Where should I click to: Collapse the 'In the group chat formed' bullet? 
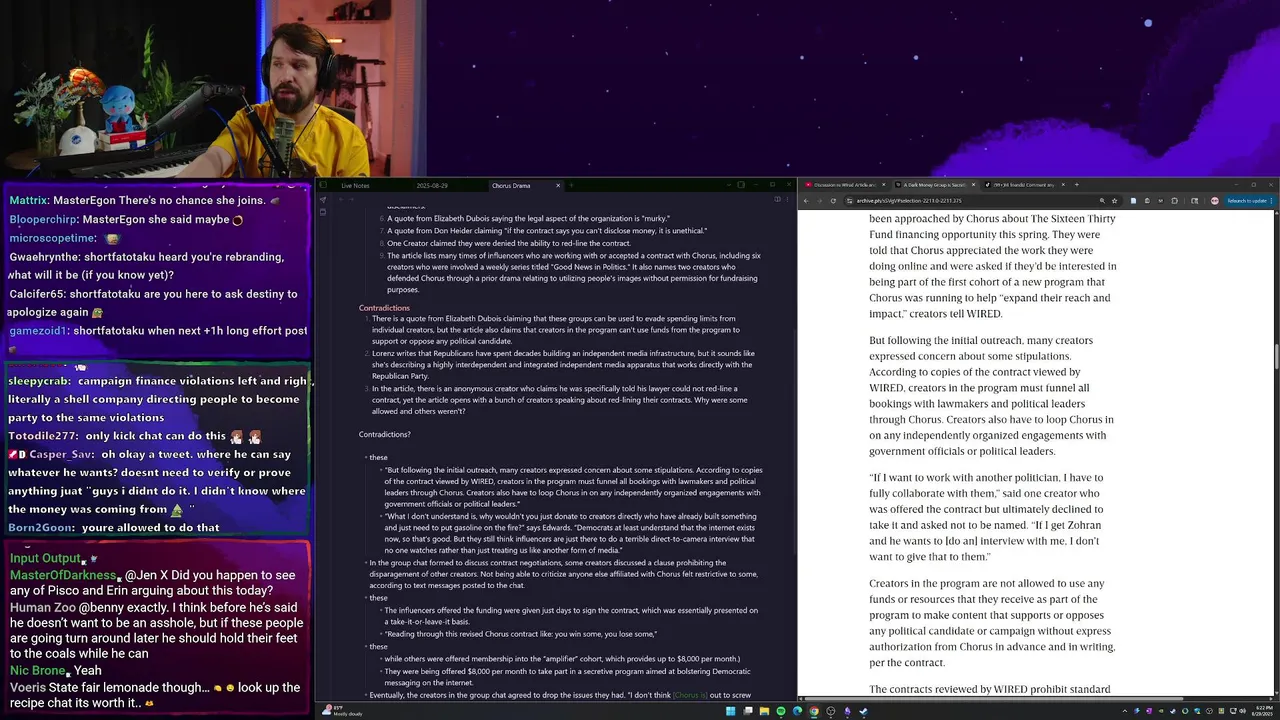pyautogui.click(x=364, y=562)
